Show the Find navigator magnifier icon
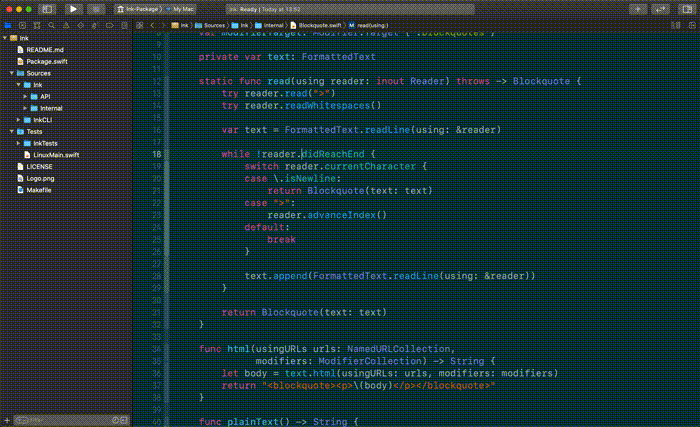 (51, 25)
